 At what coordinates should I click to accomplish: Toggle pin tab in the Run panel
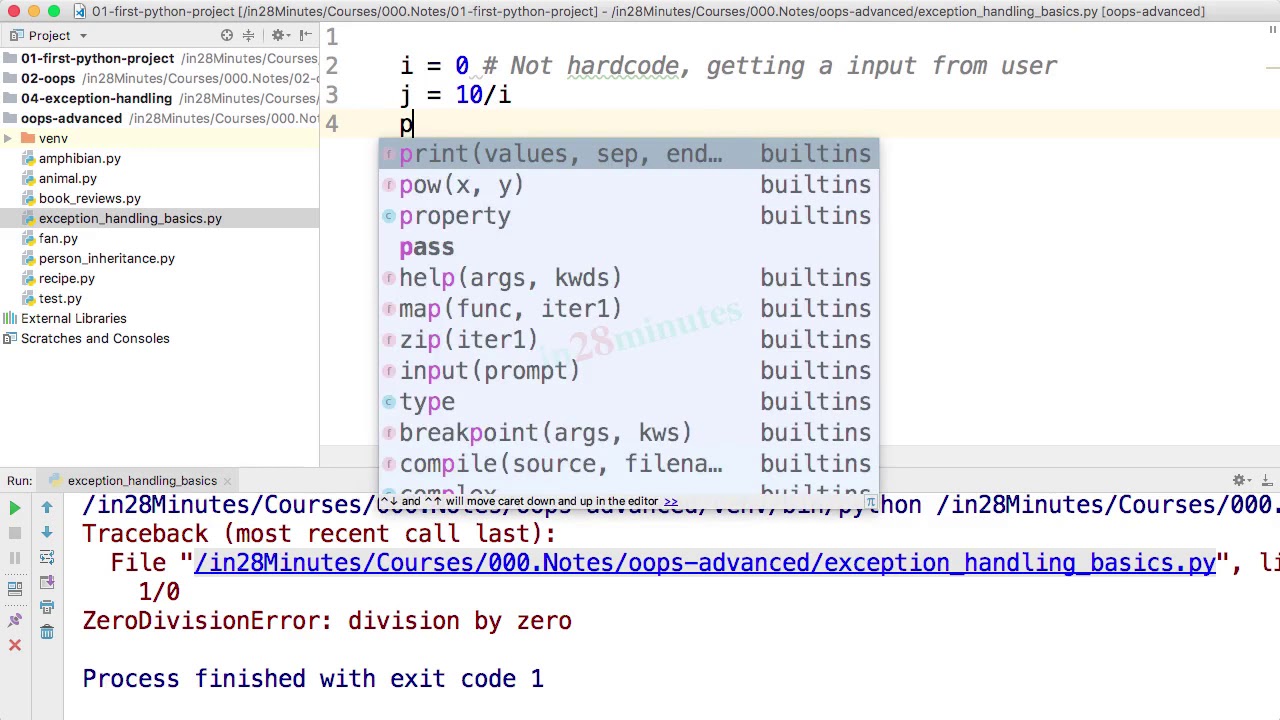pos(15,620)
